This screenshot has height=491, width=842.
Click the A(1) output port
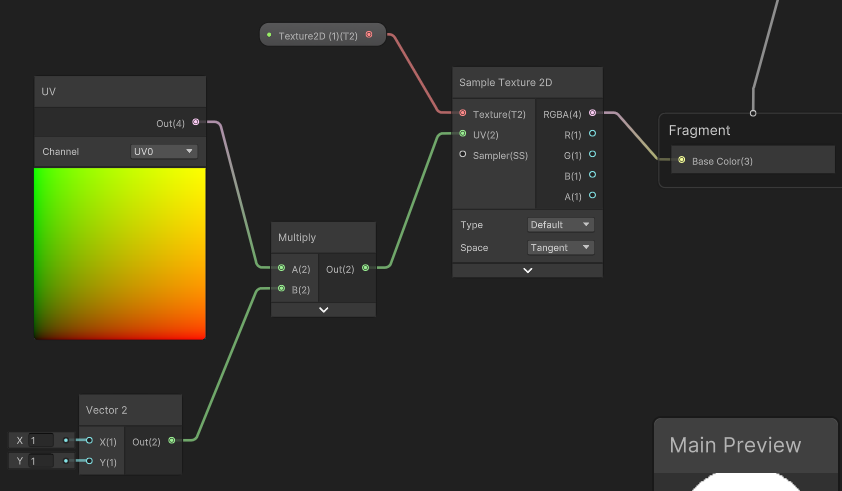click(x=592, y=195)
